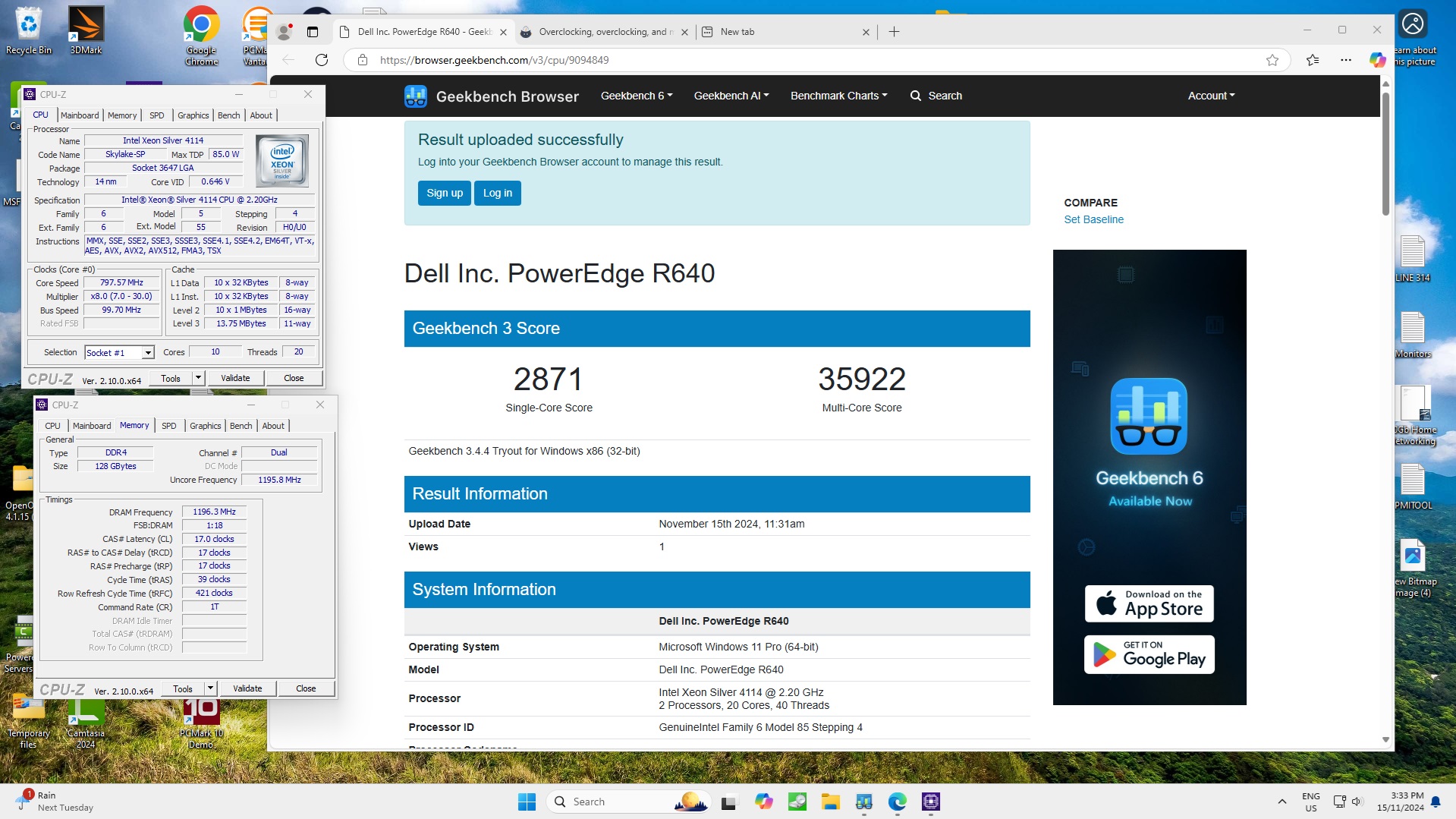Image resolution: width=1456 pixels, height=819 pixels.
Task: Open the Recycle Bin desktop icon
Action: [x=29, y=30]
